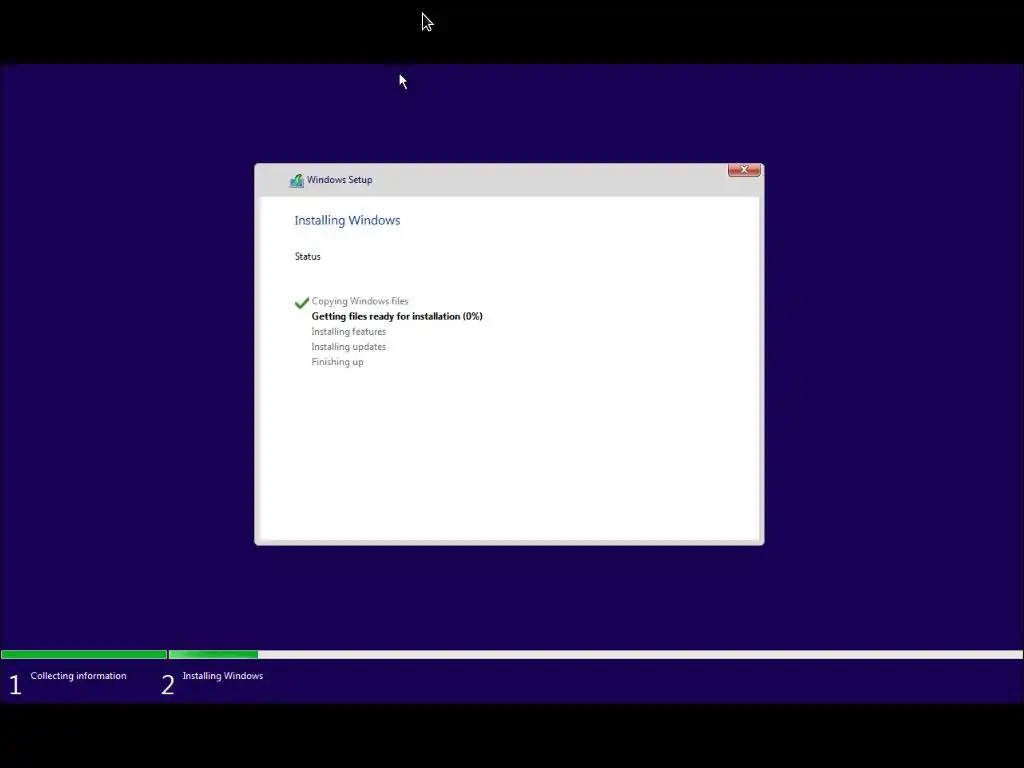Click the green checkmark beside Copying Windows files
1024x768 pixels.
pyautogui.click(x=302, y=302)
